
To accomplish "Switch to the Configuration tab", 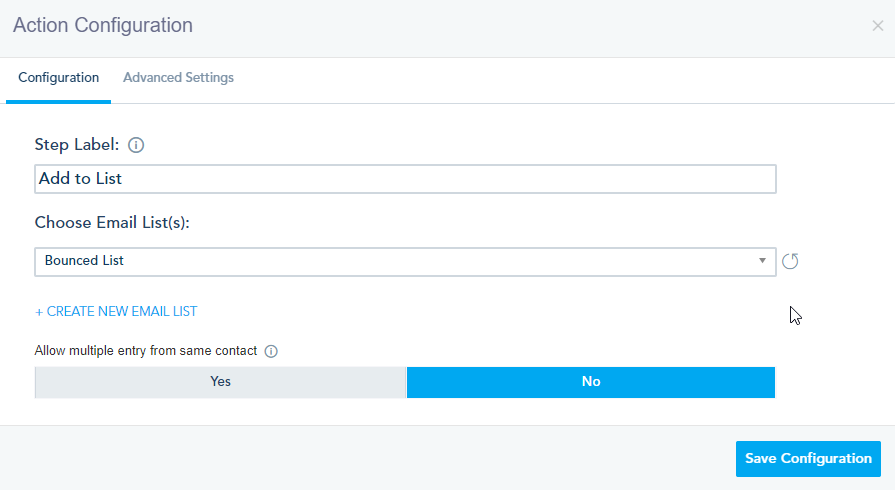I will (58, 78).
